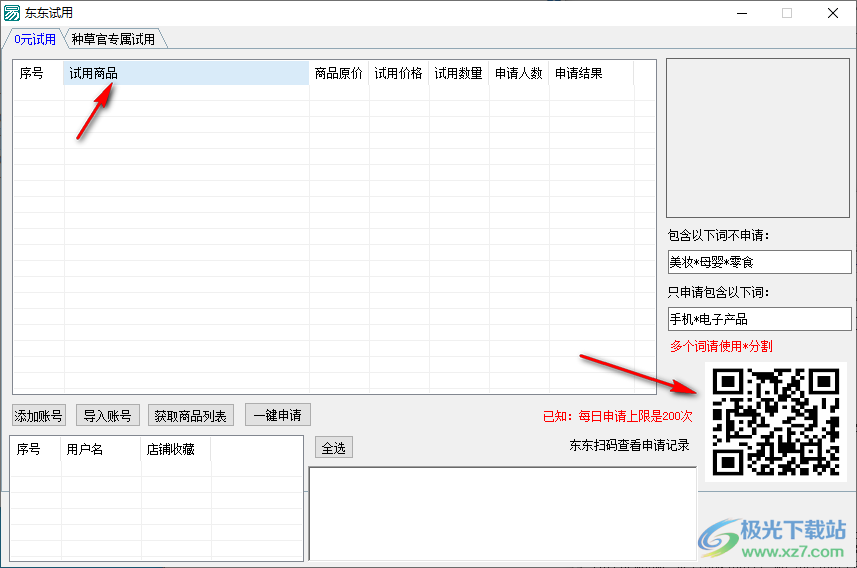Click the 包含以下词不申请 label

point(718,236)
